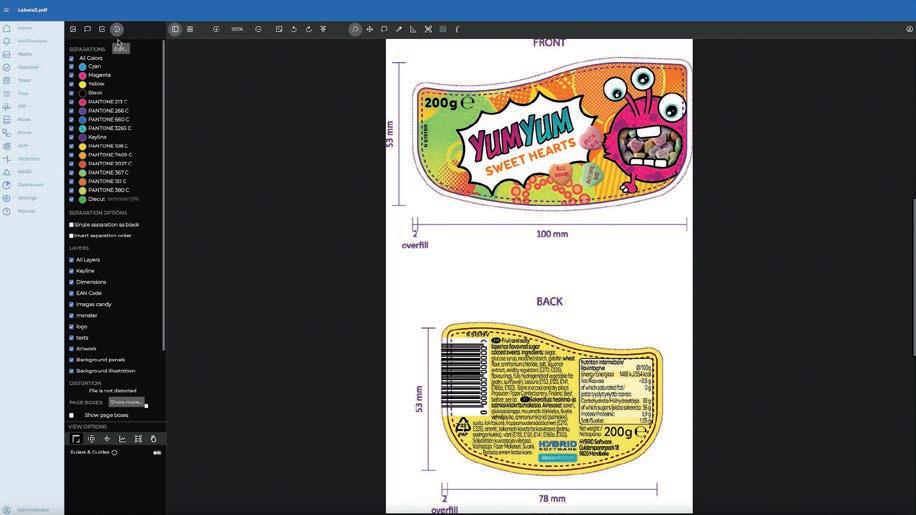Toggle the eye icon at top right
This screenshot has height=515, width=916.
pos(910,29)
